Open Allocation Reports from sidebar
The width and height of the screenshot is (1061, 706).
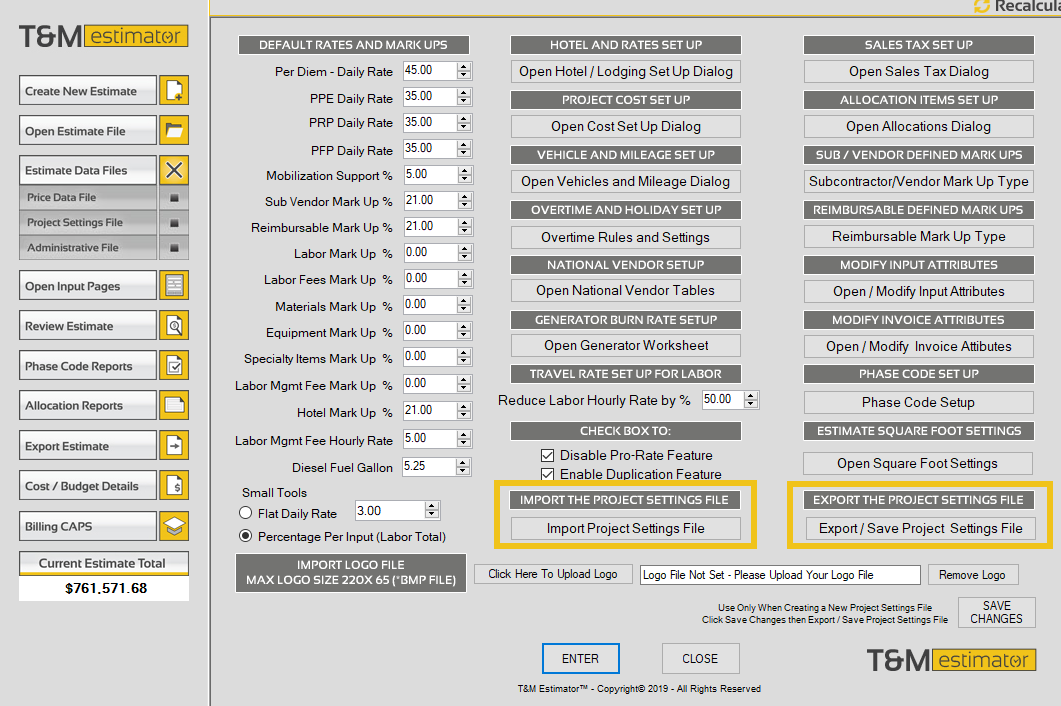point(88,405)
